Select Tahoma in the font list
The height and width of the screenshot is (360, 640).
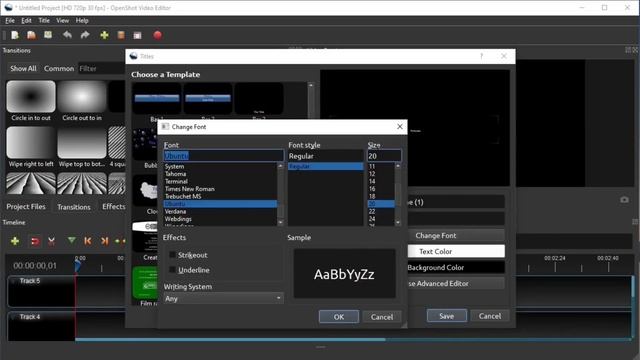pyautogui.click(x=176, y=174)
